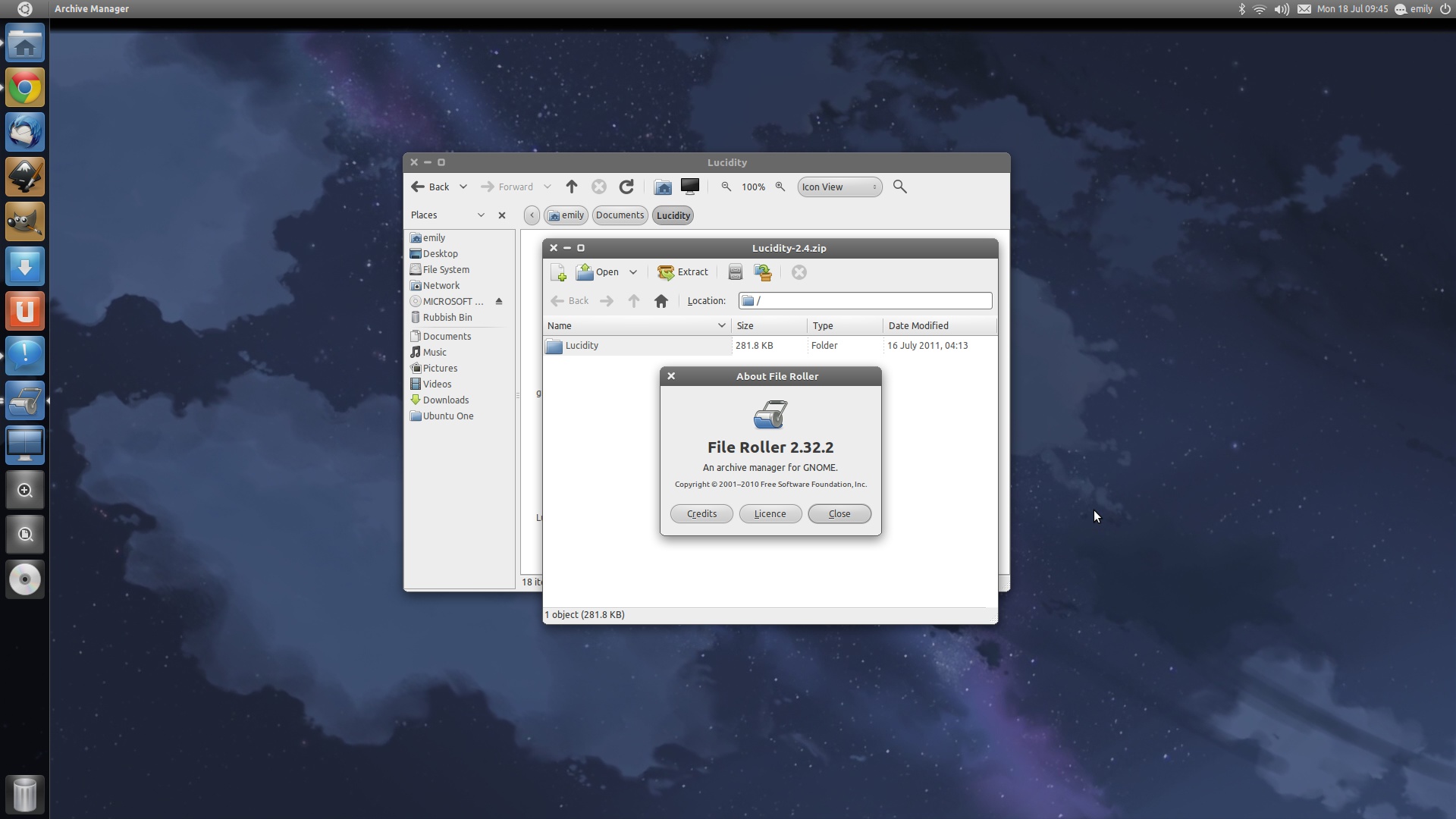This screenshot has height=819, width=1456.
Task: Open an archive with Open button
Action: (598, 272)
